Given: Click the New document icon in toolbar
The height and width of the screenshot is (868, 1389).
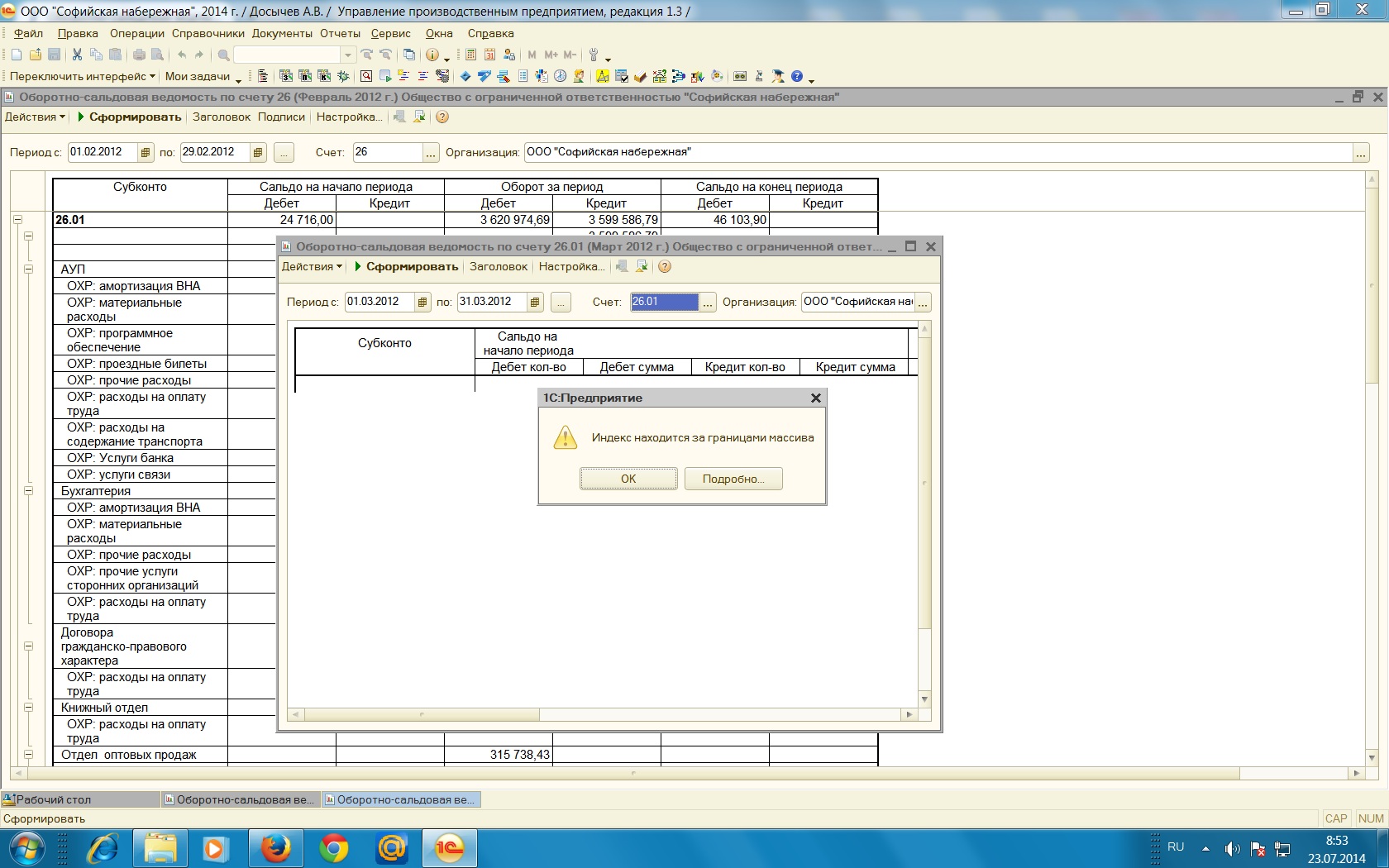Looking at the screenshot, I should pyautogui.click(x=17, y=55).
